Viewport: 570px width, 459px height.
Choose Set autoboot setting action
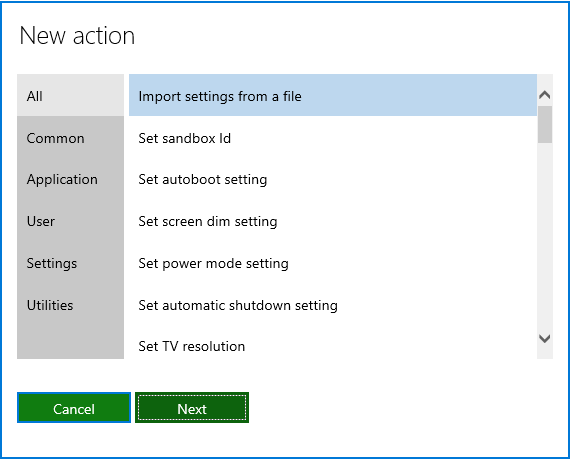(x=333, y=179)
